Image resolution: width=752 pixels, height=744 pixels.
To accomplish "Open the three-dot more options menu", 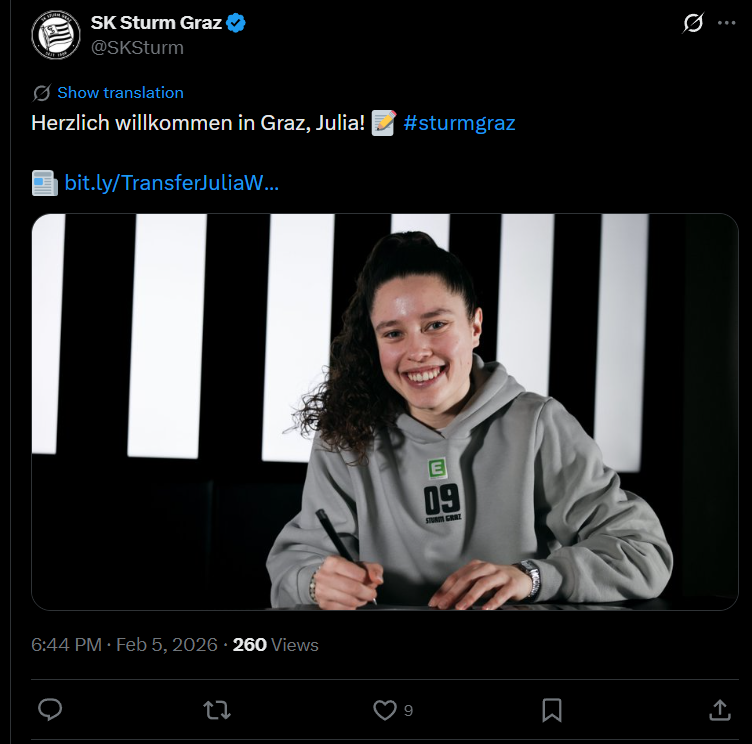I will pyautogui.click(x=726, y=22).
